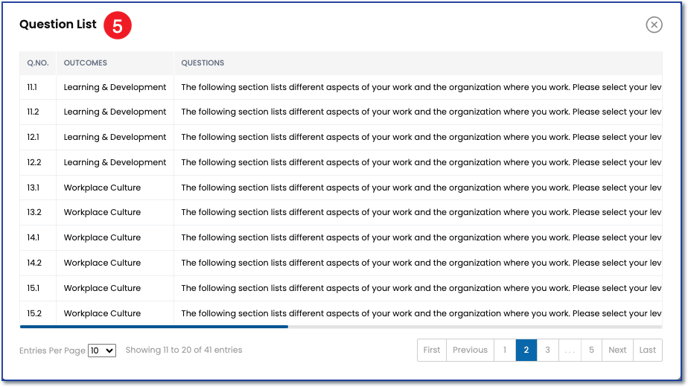
Task: Select question number 14.1
Action: tap(33, 237)
